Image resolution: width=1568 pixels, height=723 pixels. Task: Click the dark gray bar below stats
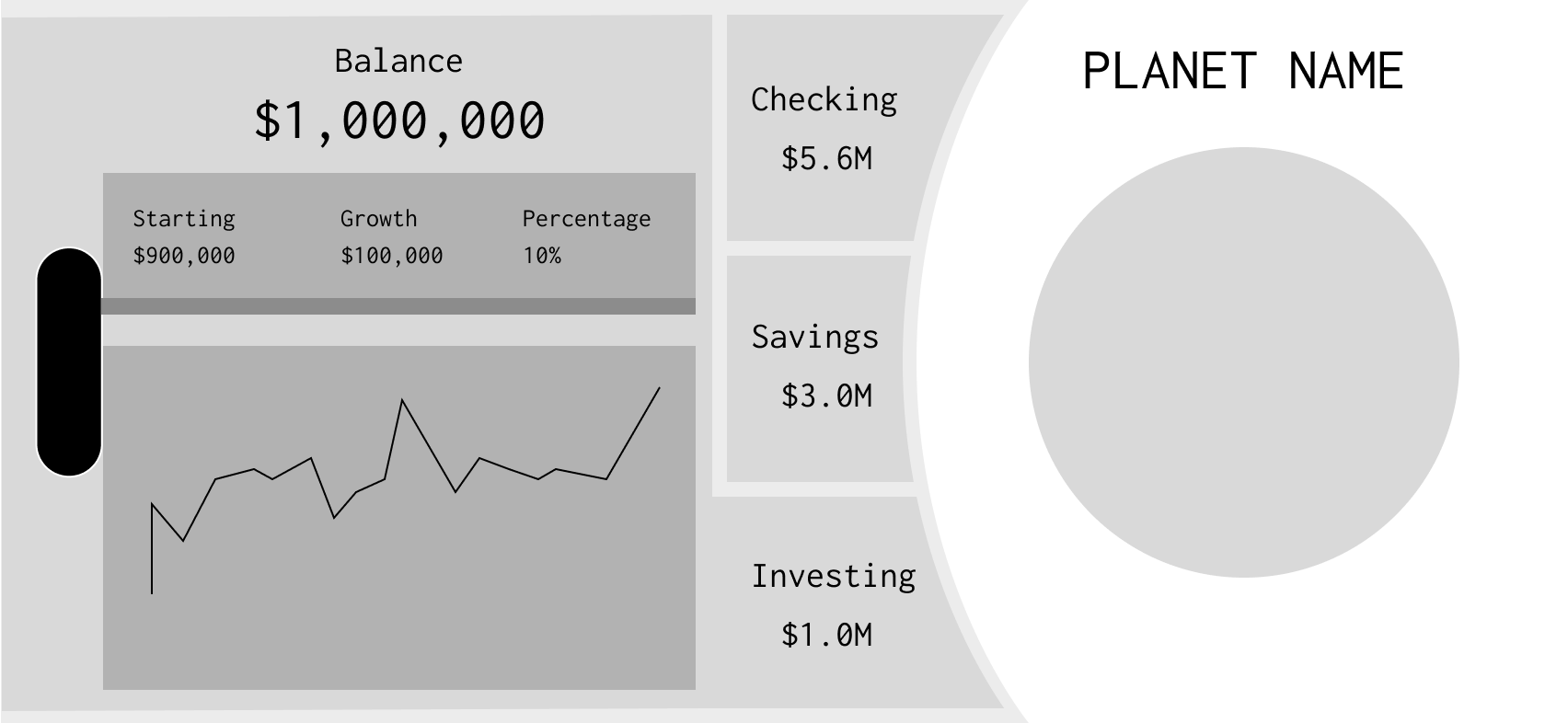point(398,306)
